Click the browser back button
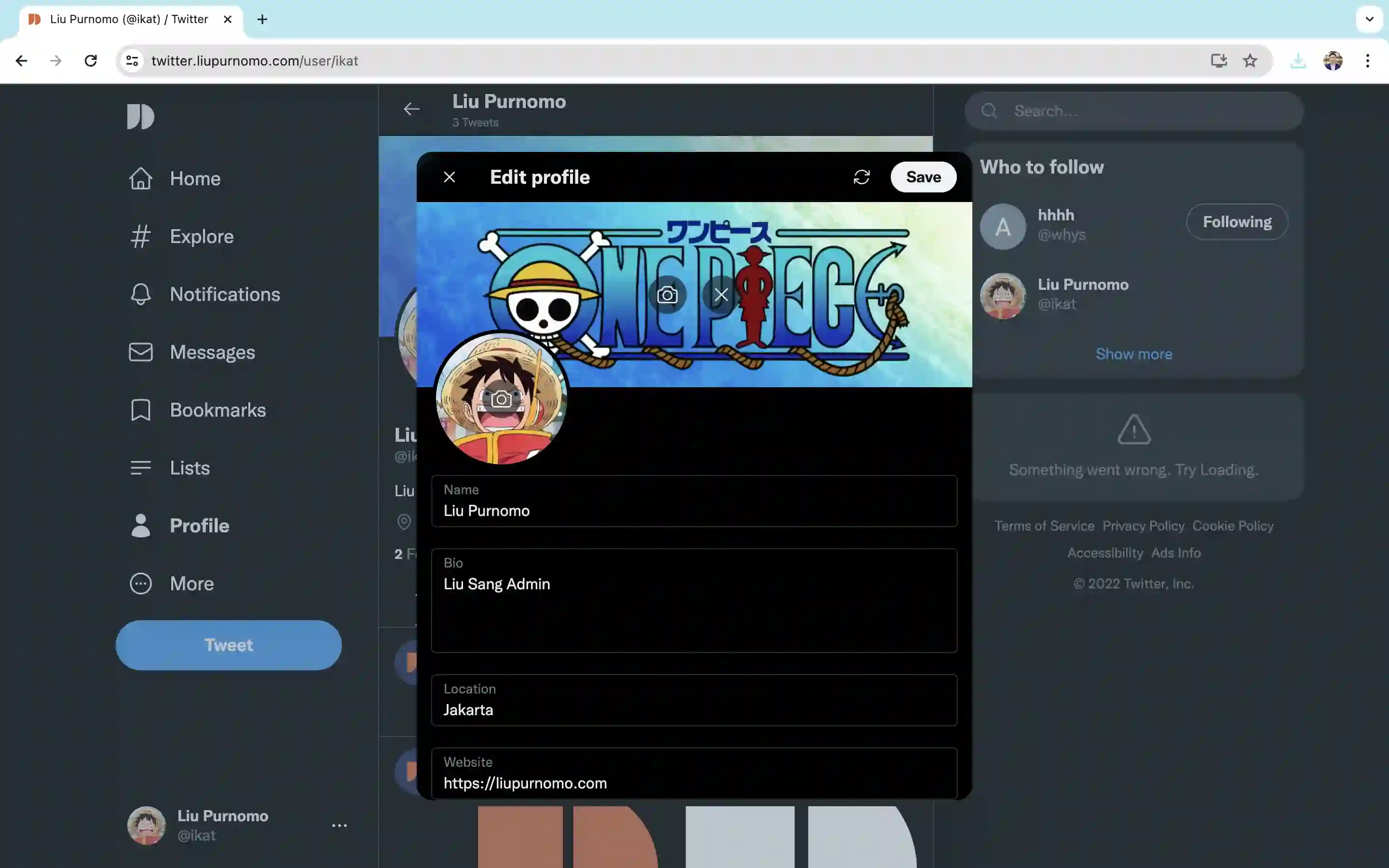This screenshot has width=1389, height=868. tap(21, 61)
